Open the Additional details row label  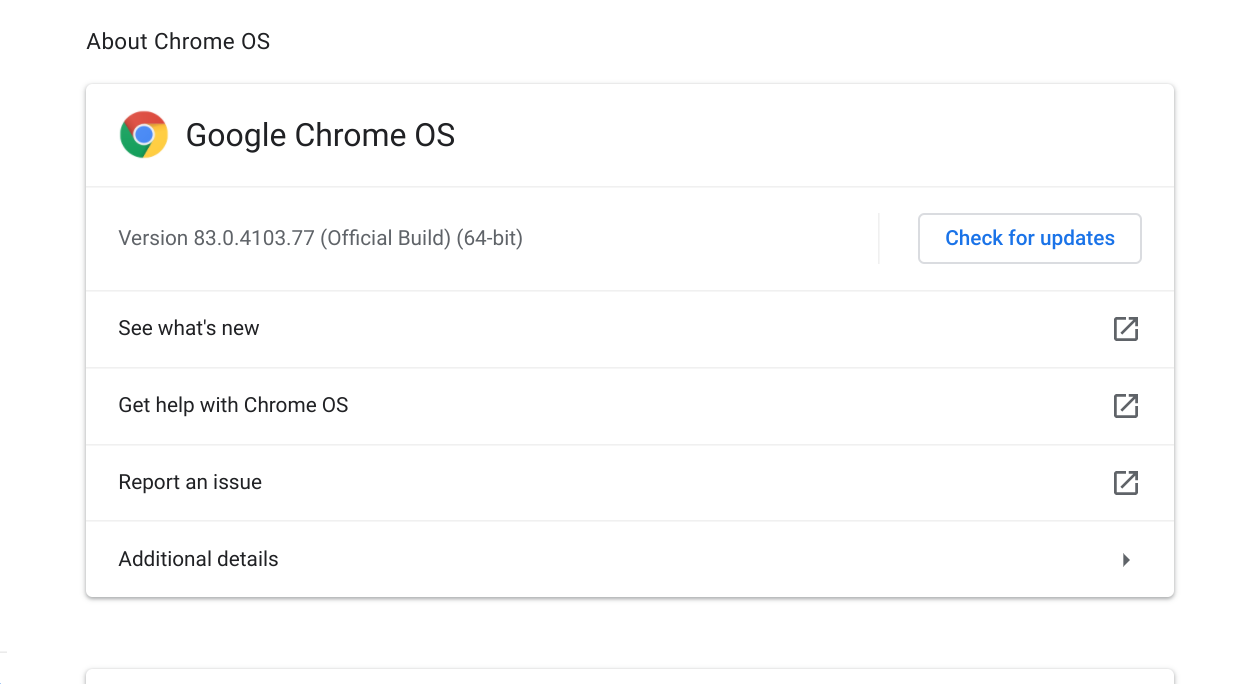(198, 559)
